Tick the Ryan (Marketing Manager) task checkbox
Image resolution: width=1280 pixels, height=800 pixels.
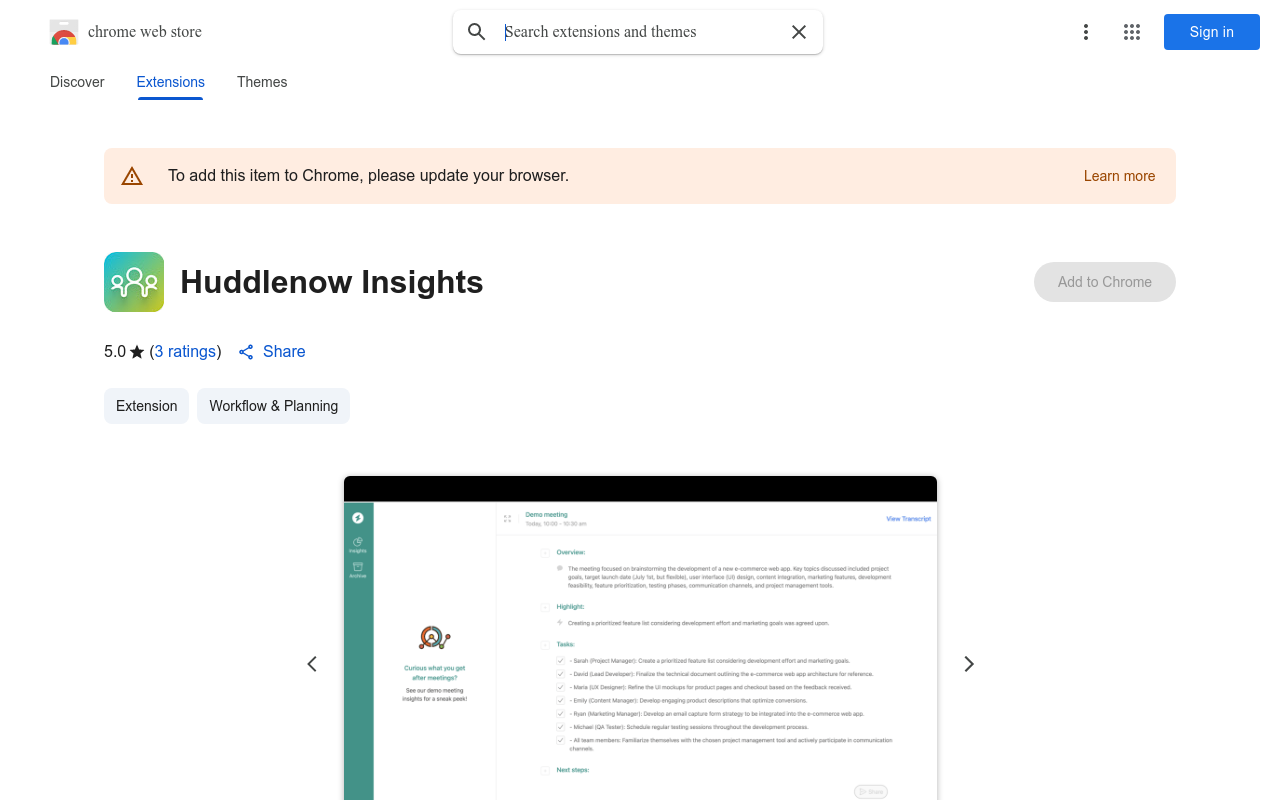[x=561, y=714]
